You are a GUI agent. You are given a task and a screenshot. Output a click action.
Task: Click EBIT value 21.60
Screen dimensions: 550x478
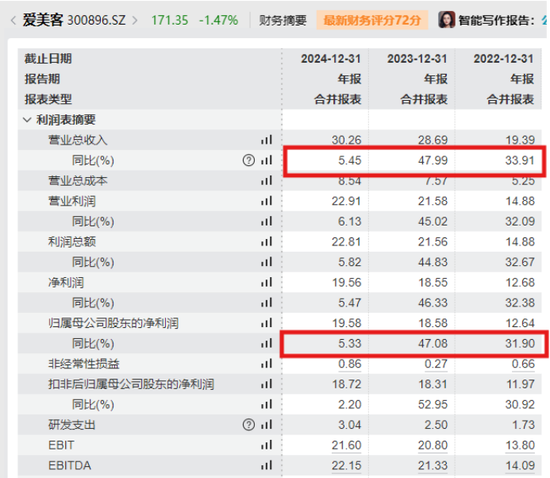point(347,445)
